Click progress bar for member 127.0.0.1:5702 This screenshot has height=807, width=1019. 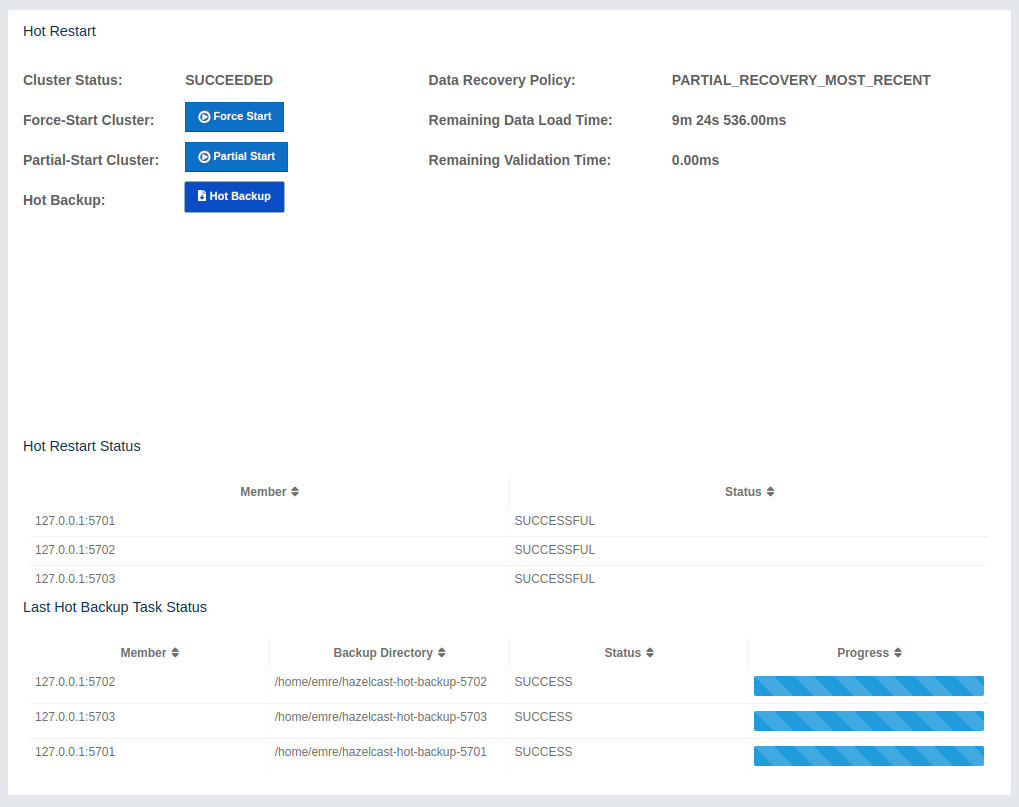tap(868, 686)
